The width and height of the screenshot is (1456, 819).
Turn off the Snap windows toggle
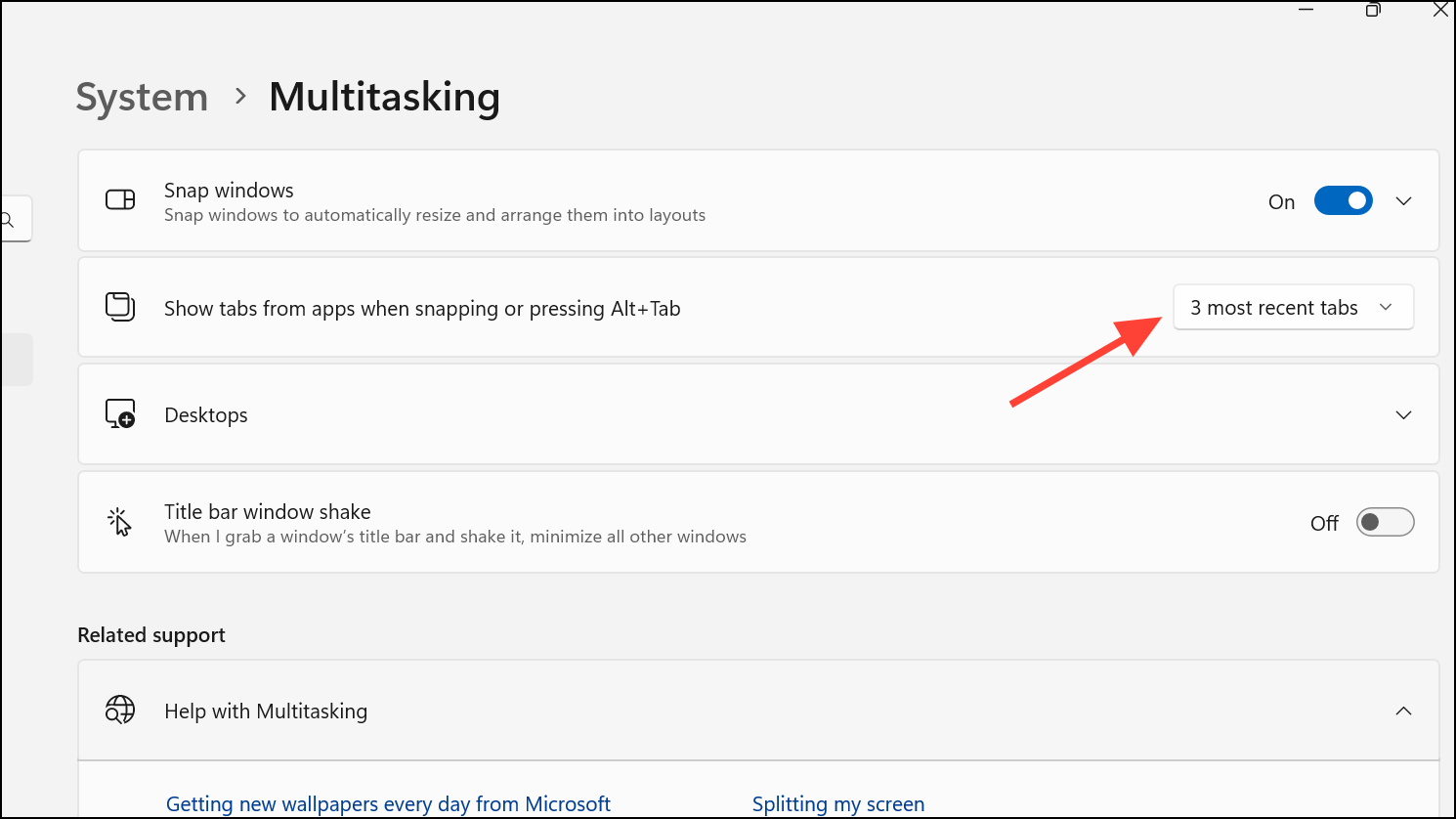click(1343, 200)
